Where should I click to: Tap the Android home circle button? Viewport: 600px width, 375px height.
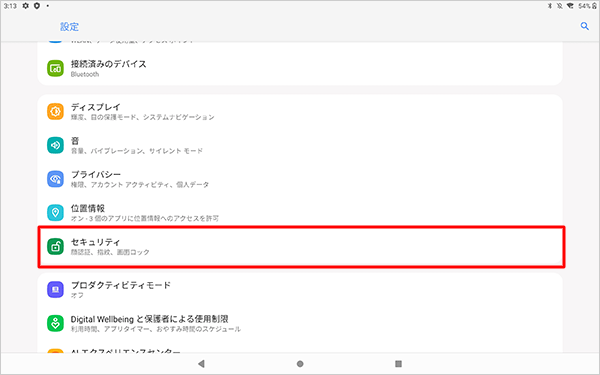point(300,364)
